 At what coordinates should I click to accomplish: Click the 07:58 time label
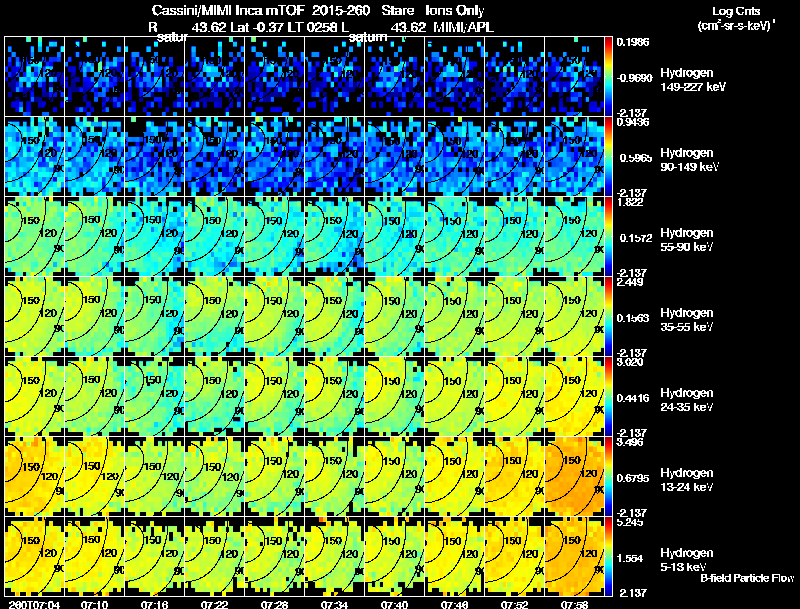pyautogui.click(x=574, y=604)
